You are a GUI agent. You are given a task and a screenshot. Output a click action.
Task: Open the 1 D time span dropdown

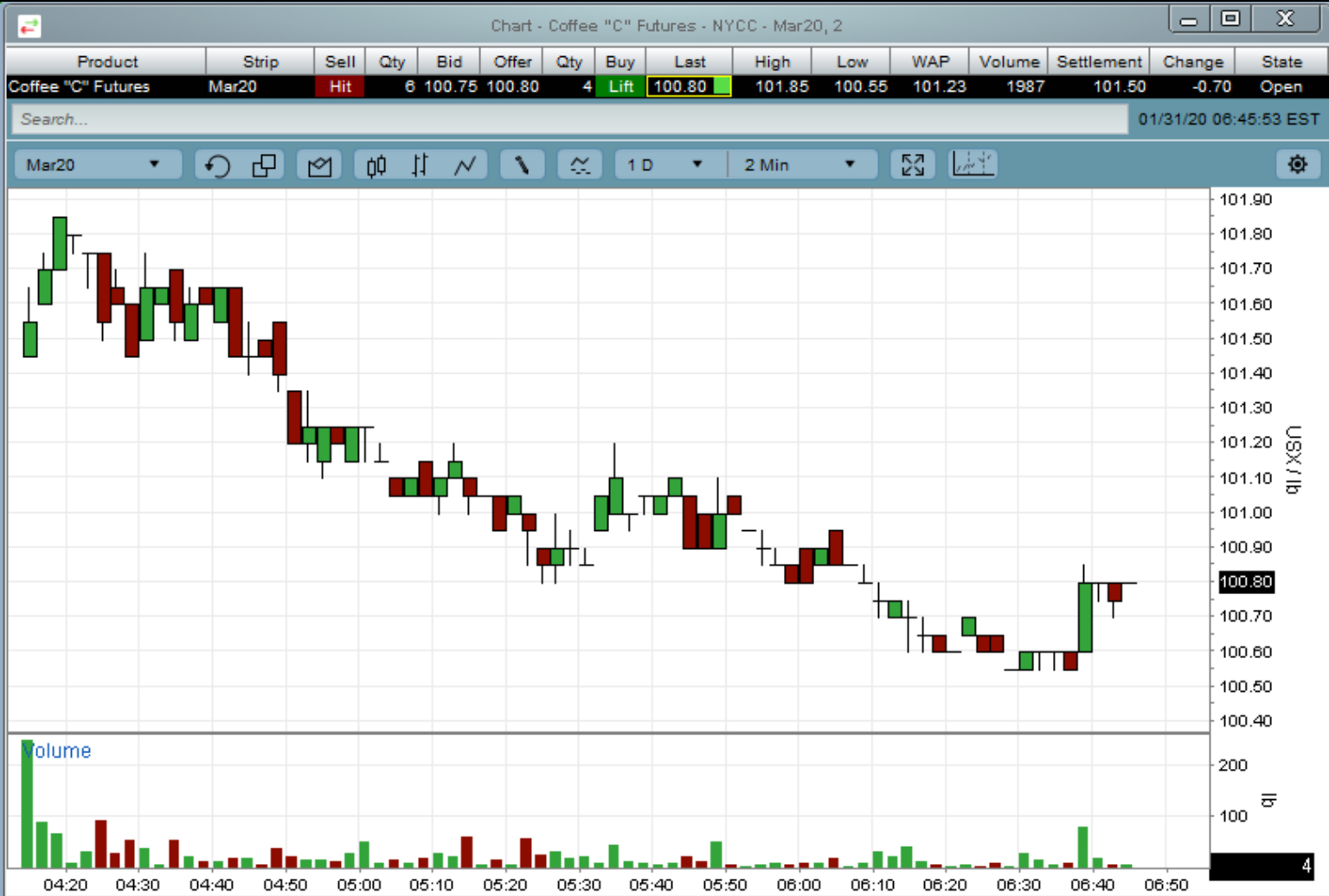671,165
